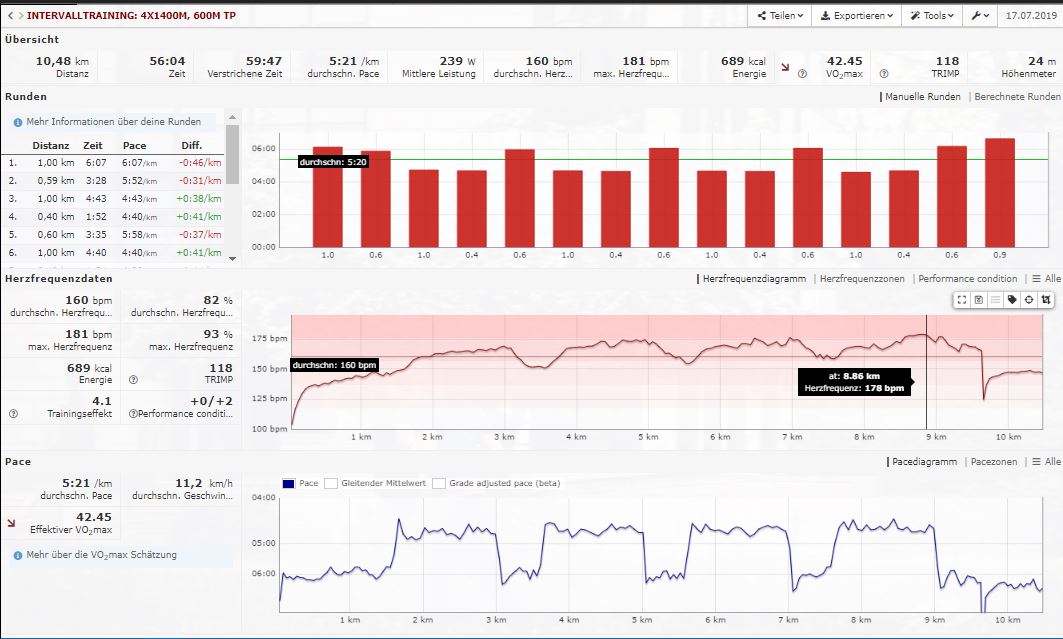Open the Tools dropdown menu
The width and height of the screenshot is (1063, 639).
tap(930, 16)
